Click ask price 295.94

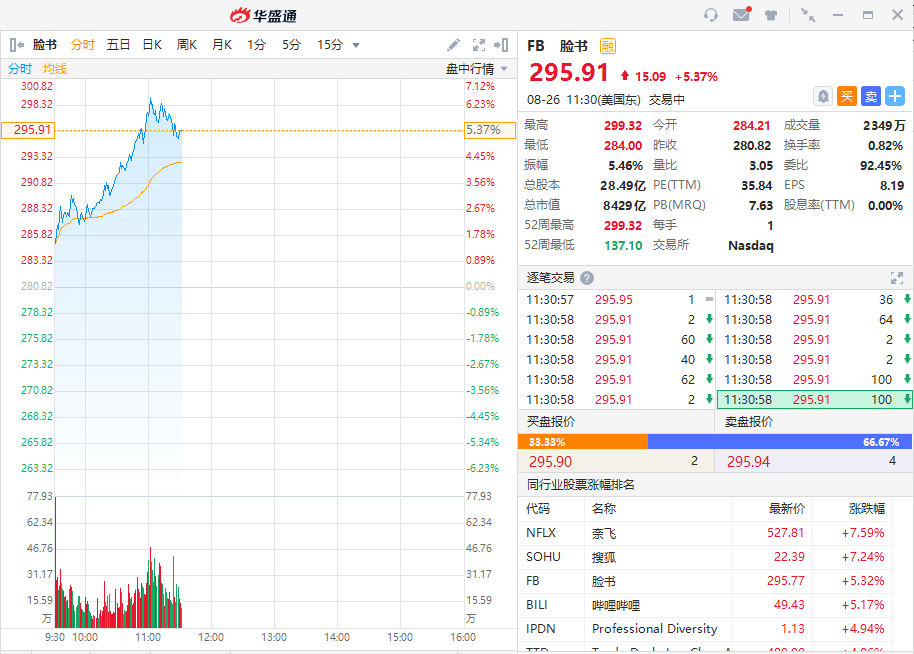click(x=748, y=462)
